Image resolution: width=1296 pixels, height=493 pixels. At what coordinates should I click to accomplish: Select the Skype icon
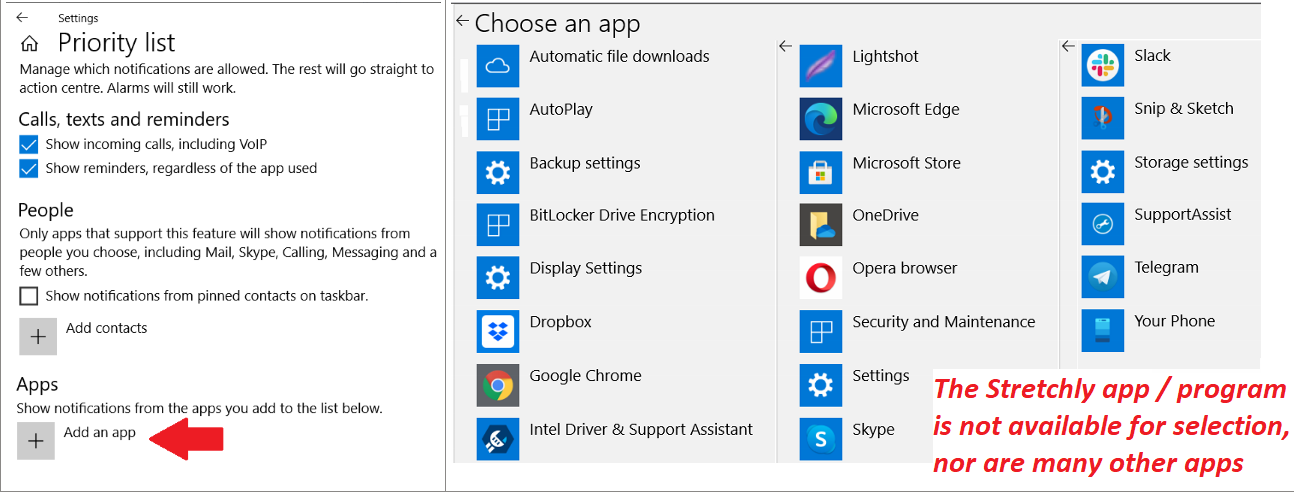[821, 438]
